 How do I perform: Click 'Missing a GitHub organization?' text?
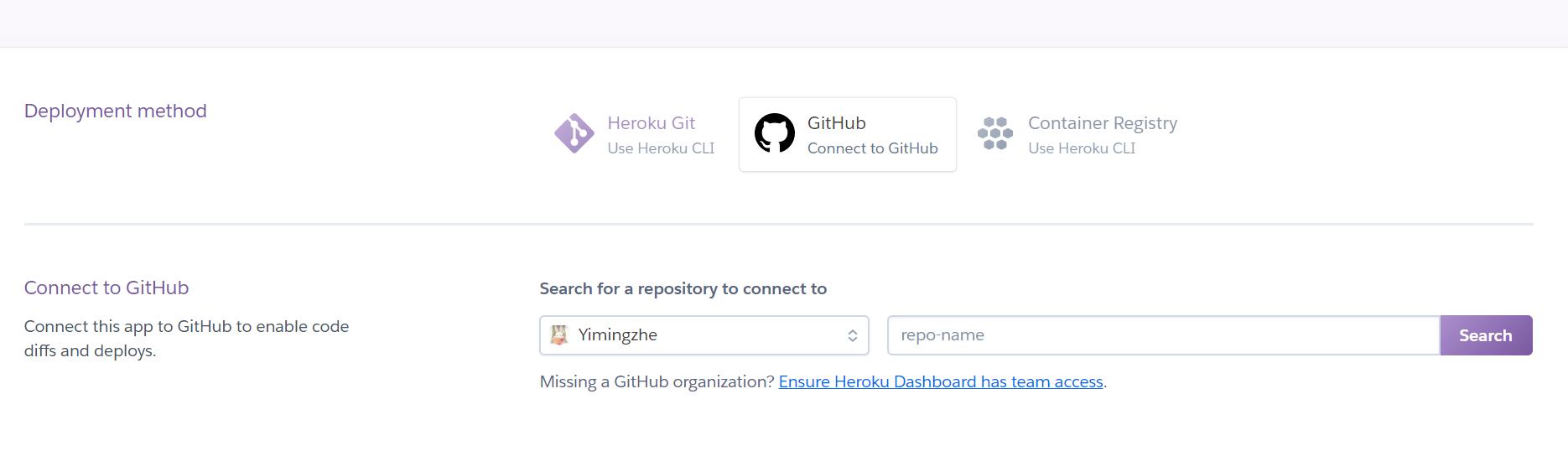(657, 381)
